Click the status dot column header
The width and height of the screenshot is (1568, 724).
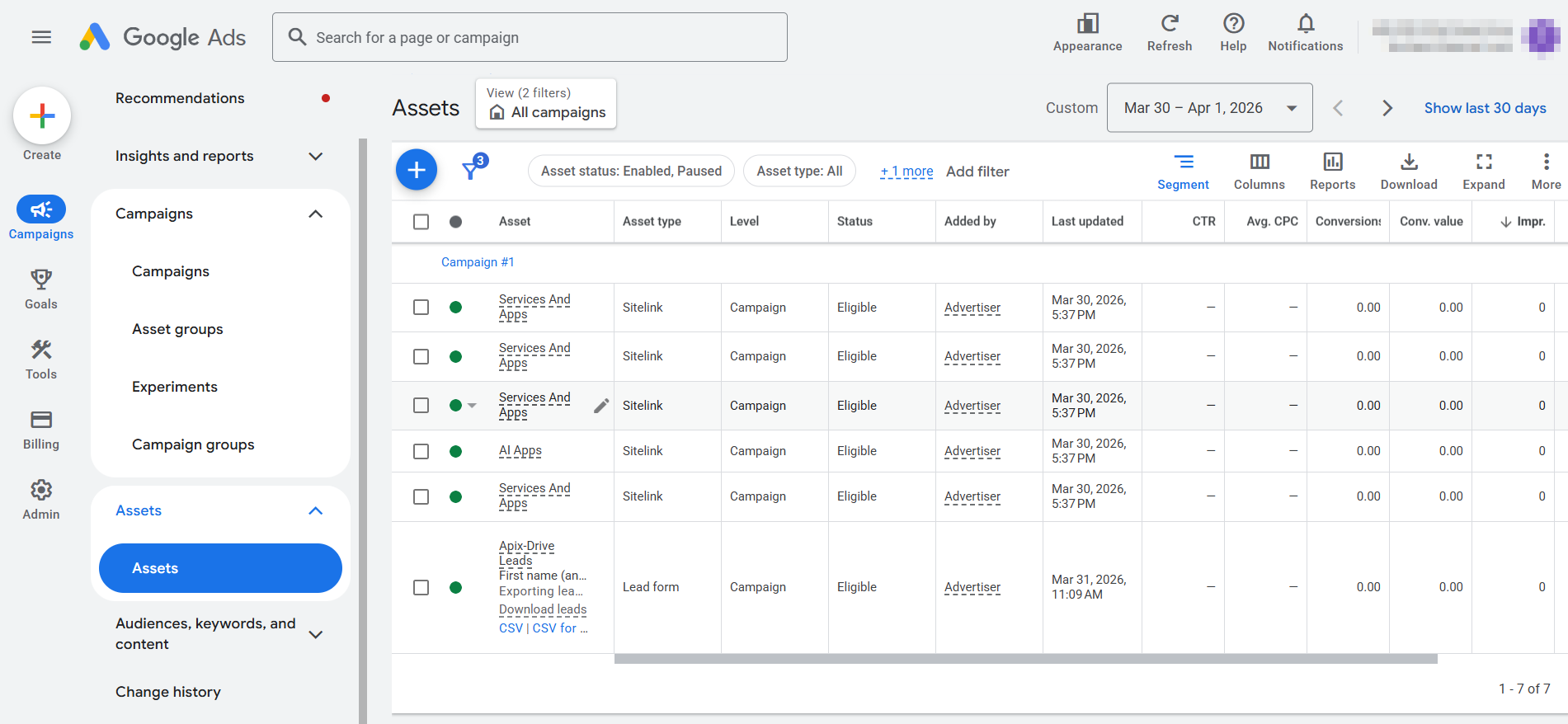tap(455, 222)
